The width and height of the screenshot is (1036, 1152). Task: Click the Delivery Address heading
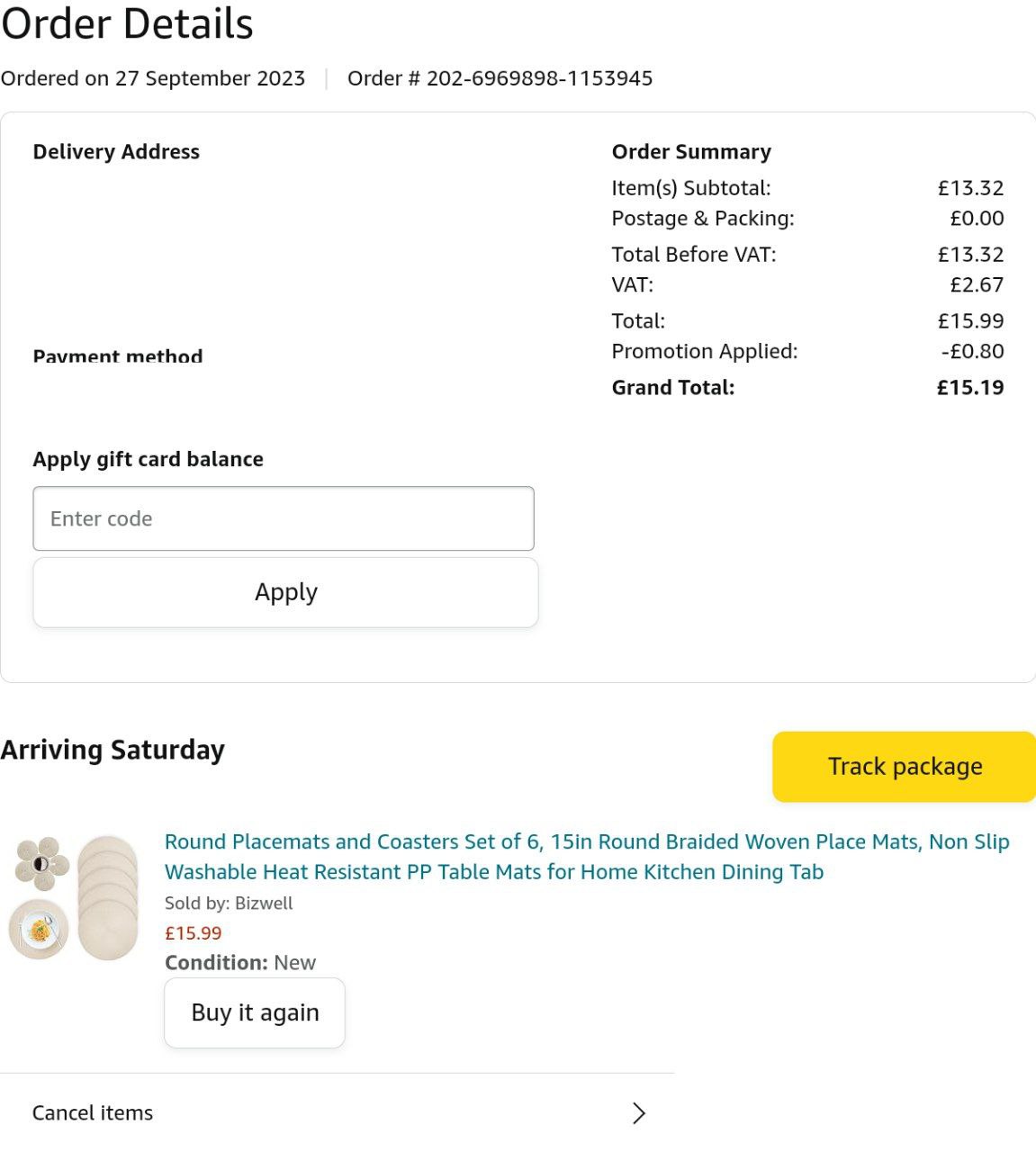[116, 151]
